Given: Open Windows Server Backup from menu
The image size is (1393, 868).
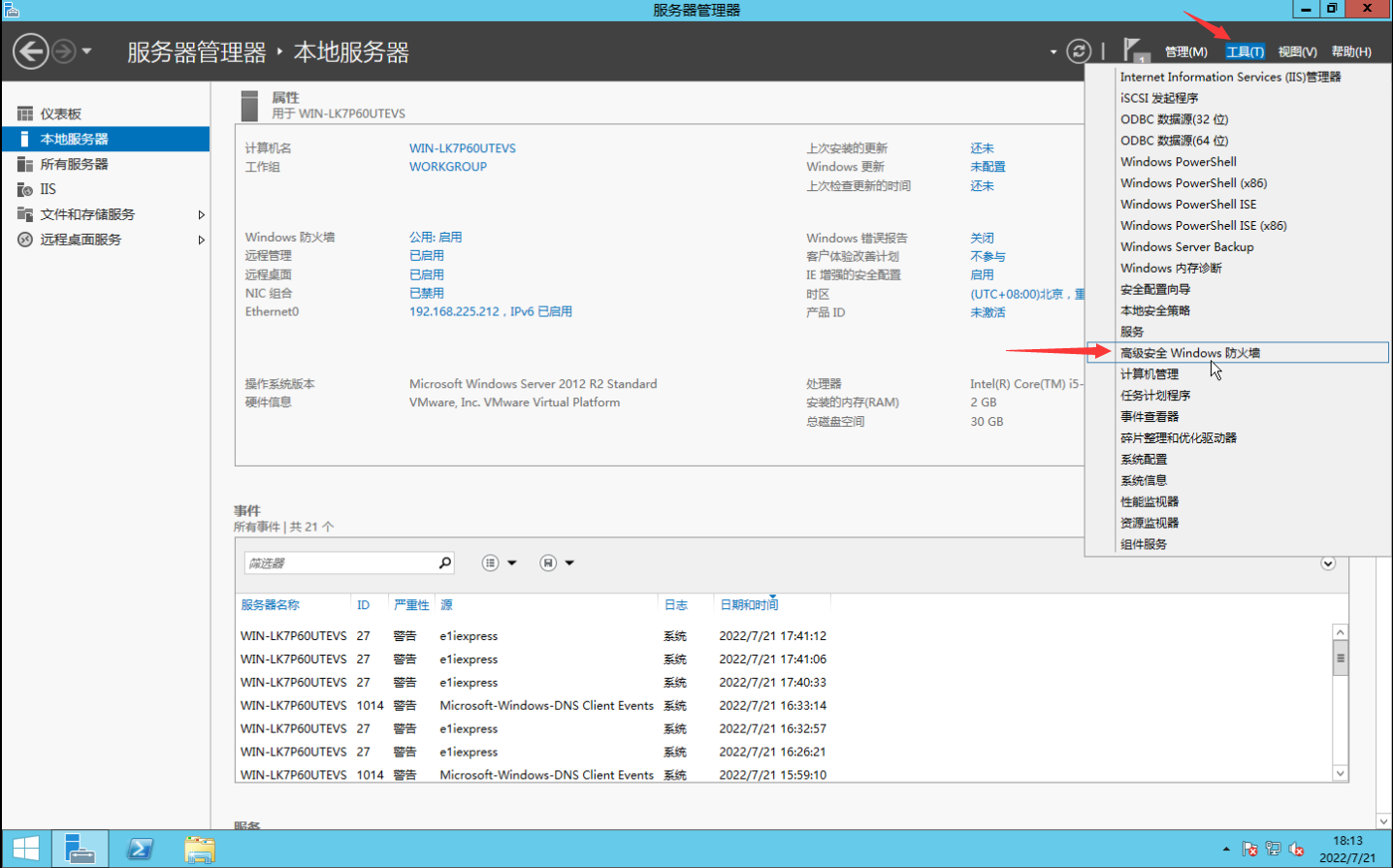Looking at the screenshot, I should click(x=1237, y=247).
